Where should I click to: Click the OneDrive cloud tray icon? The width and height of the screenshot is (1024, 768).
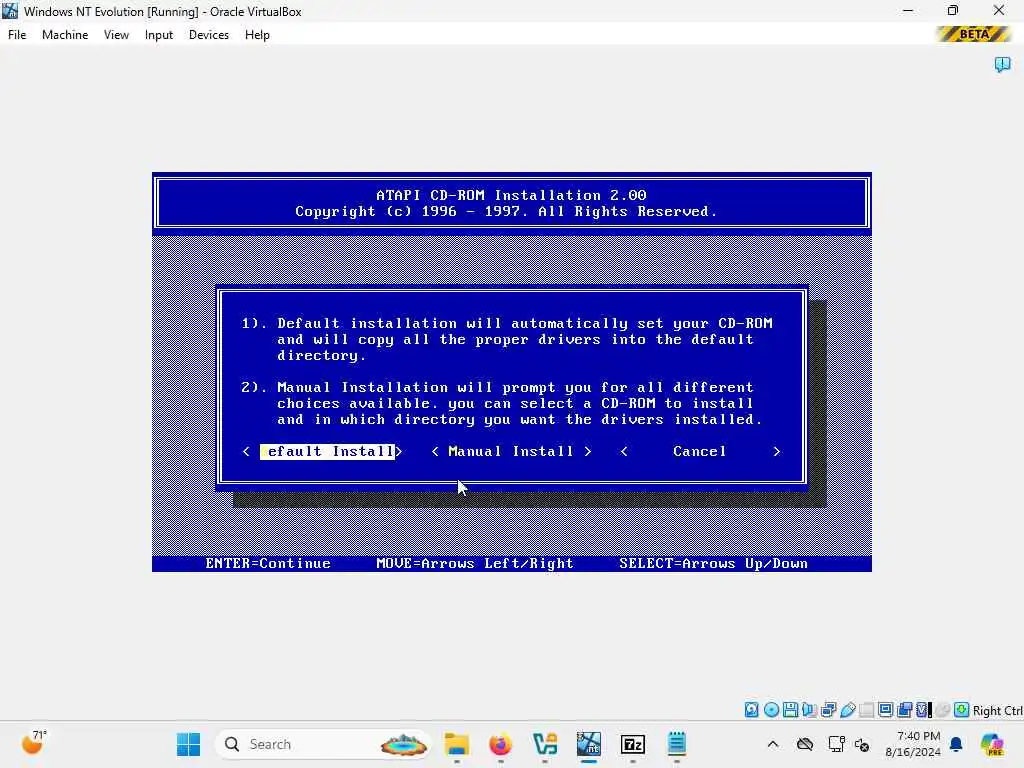click(805, 744)
